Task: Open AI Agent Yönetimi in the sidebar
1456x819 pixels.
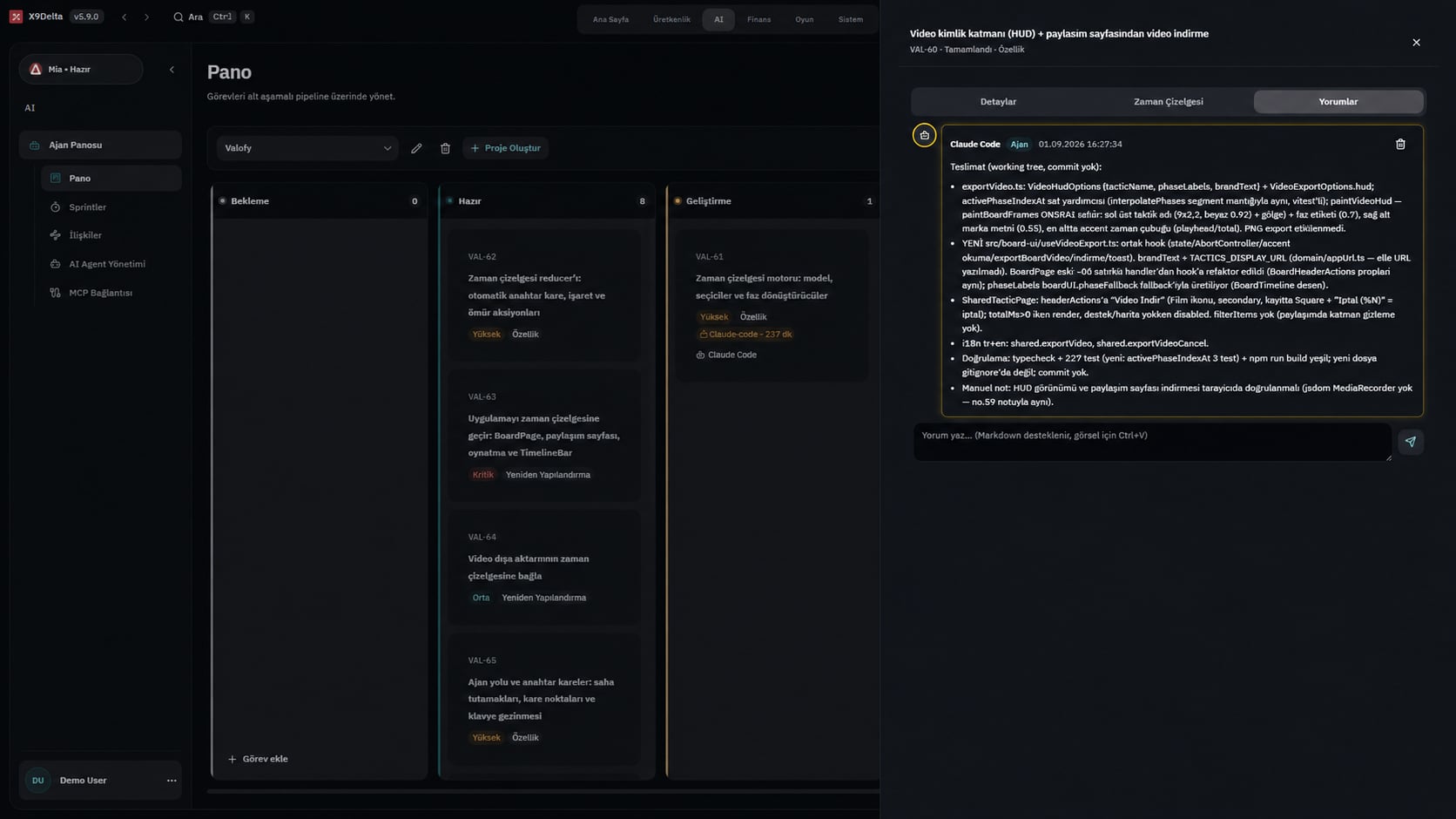Action: click(111, 264)
